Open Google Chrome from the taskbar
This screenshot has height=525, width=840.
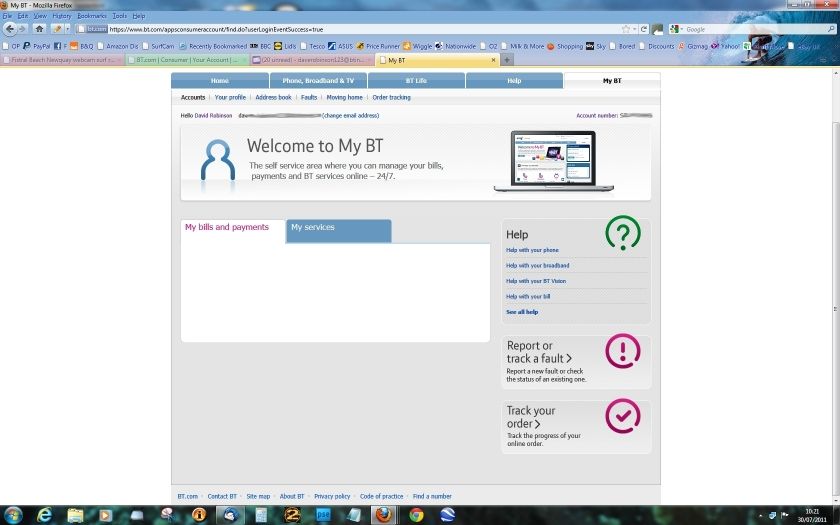click(x=416, y=515)
